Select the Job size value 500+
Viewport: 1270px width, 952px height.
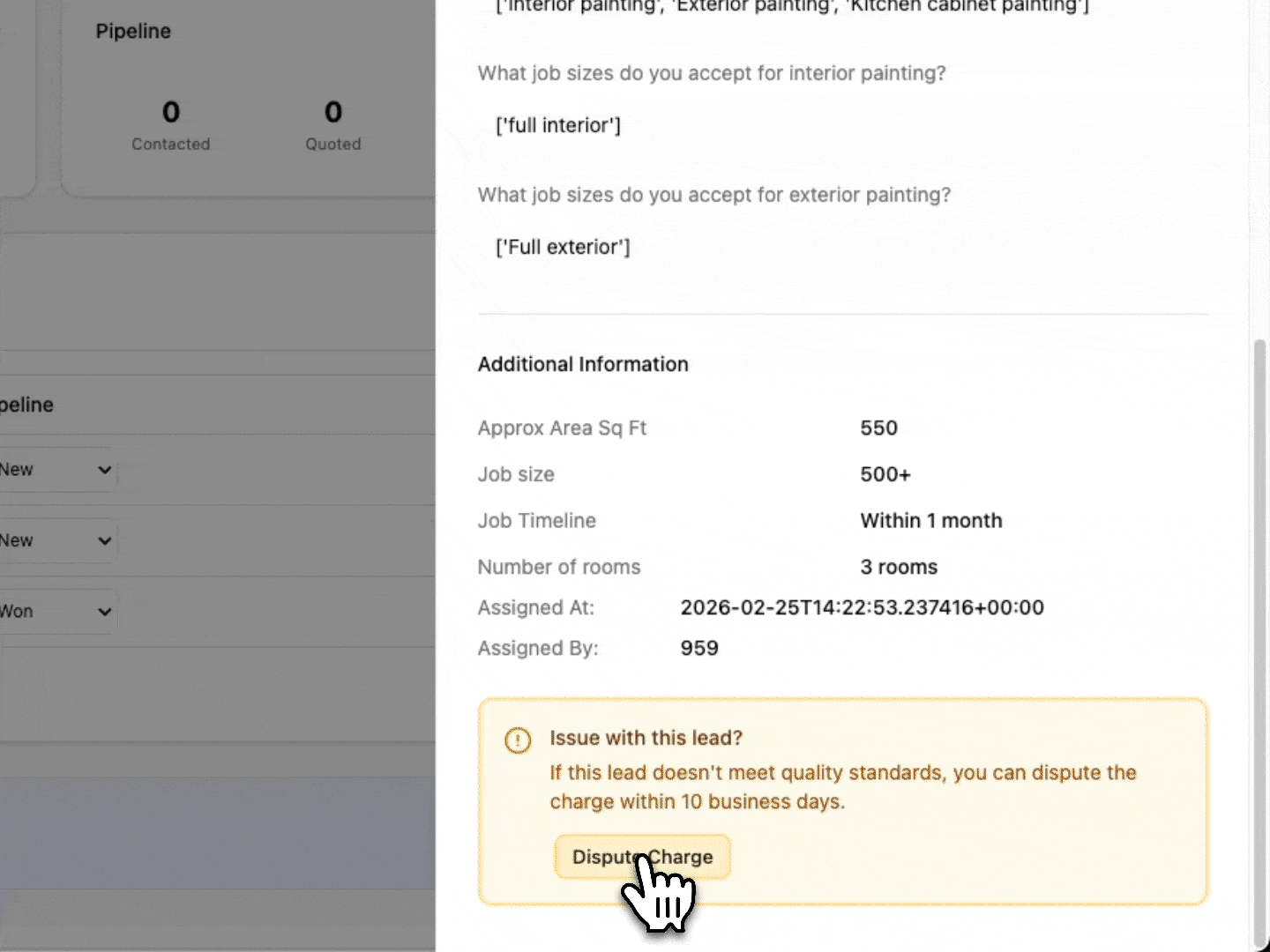[885, 474]
